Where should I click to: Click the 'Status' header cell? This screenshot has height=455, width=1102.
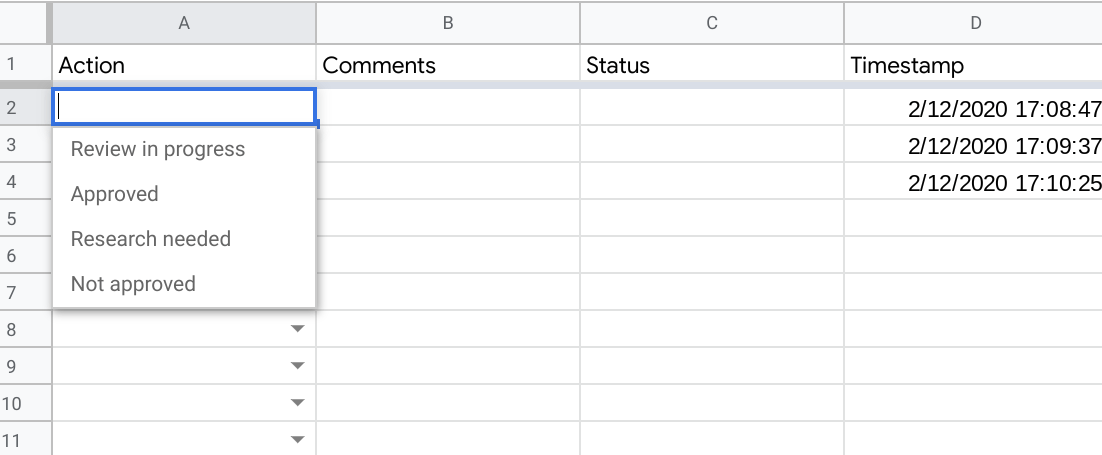tap(712, 66)
